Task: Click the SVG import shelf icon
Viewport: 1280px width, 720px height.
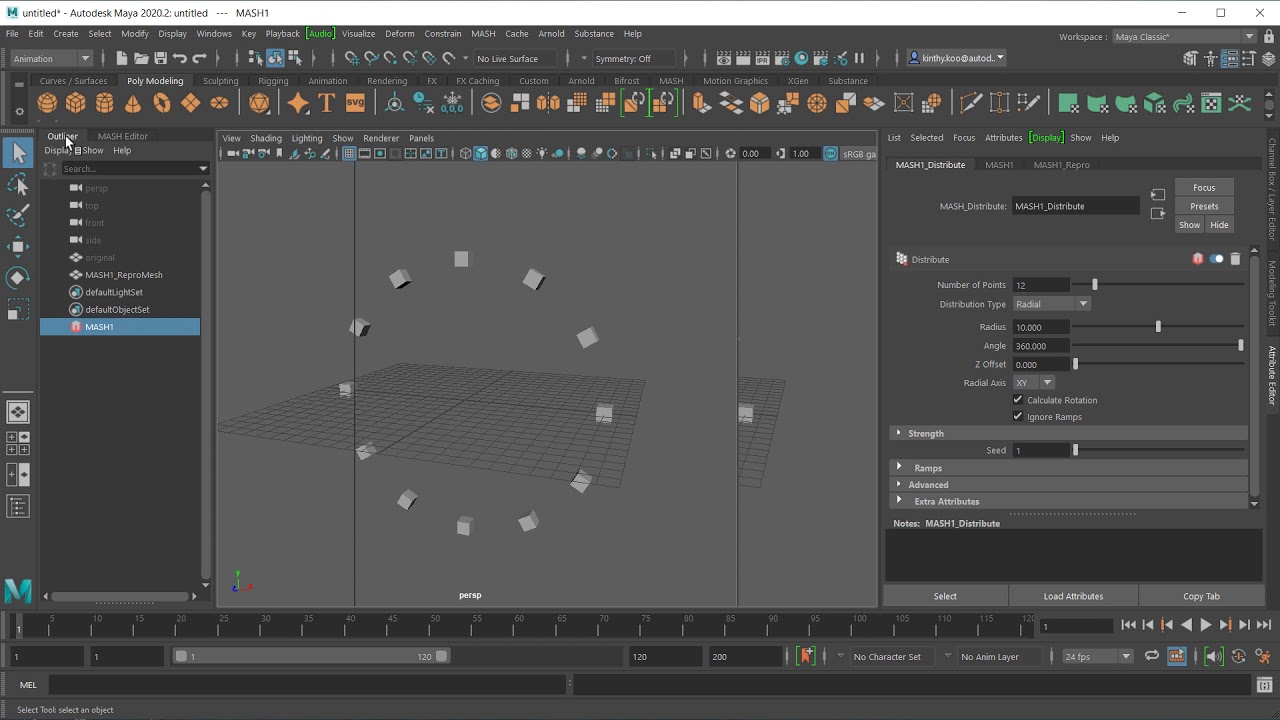Action: click(x=355, y=103)
